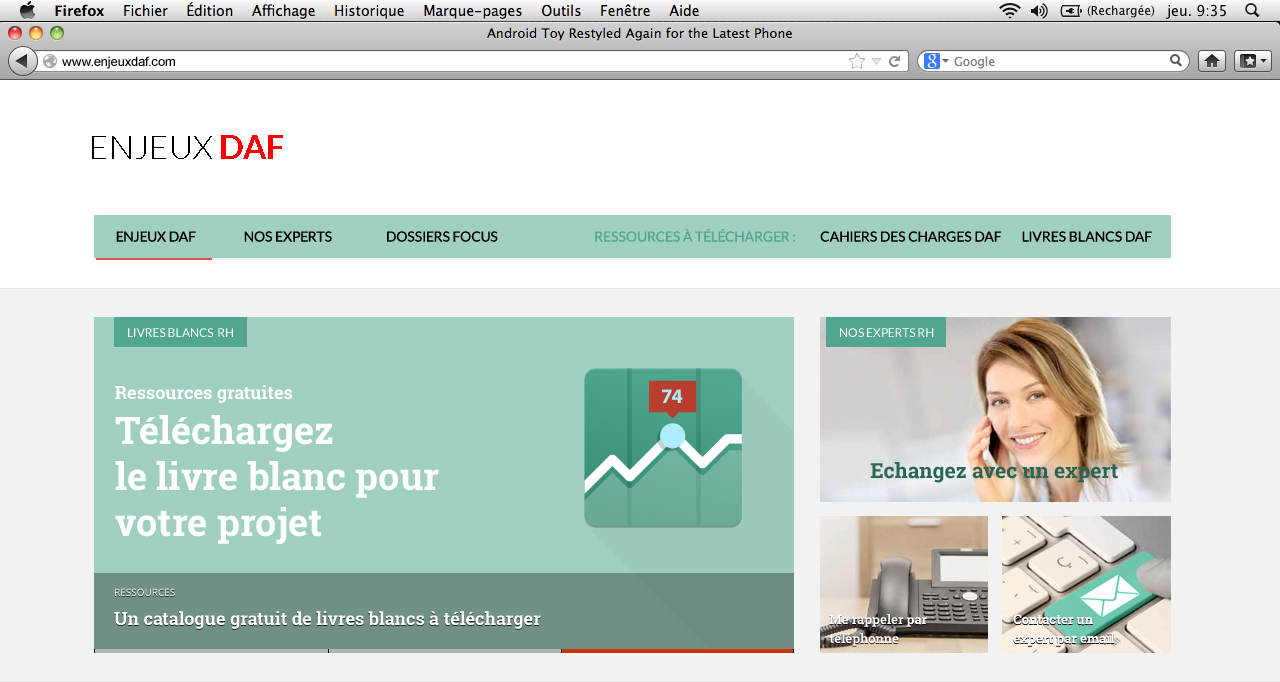Open the bookmarks toolbar button
1280x682 pixels.
[1252, 61]
